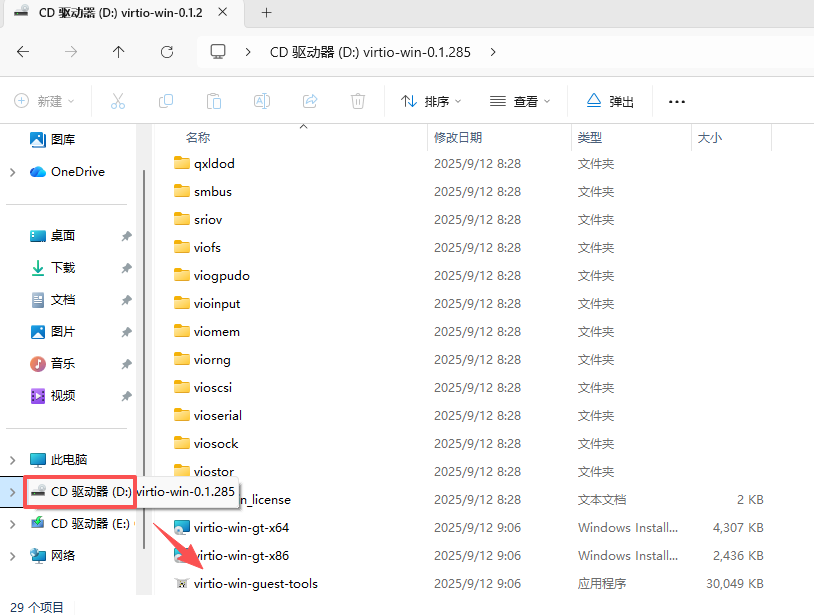Refresh the current folder view
The width and height of the screenshot is (814, 615).
click(167, 52)
